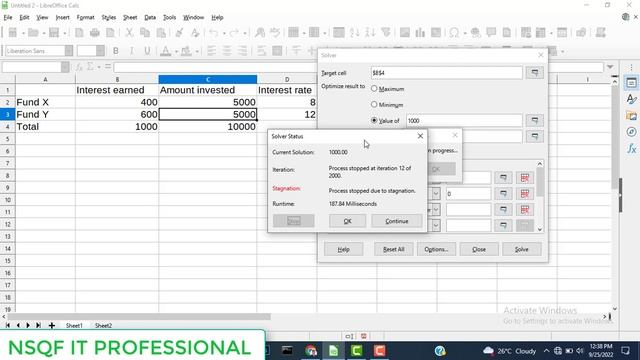The image size is (640, 360).
Task: Toggle the AutoFilter funnel icon
Action: click(x=386, y=33)
